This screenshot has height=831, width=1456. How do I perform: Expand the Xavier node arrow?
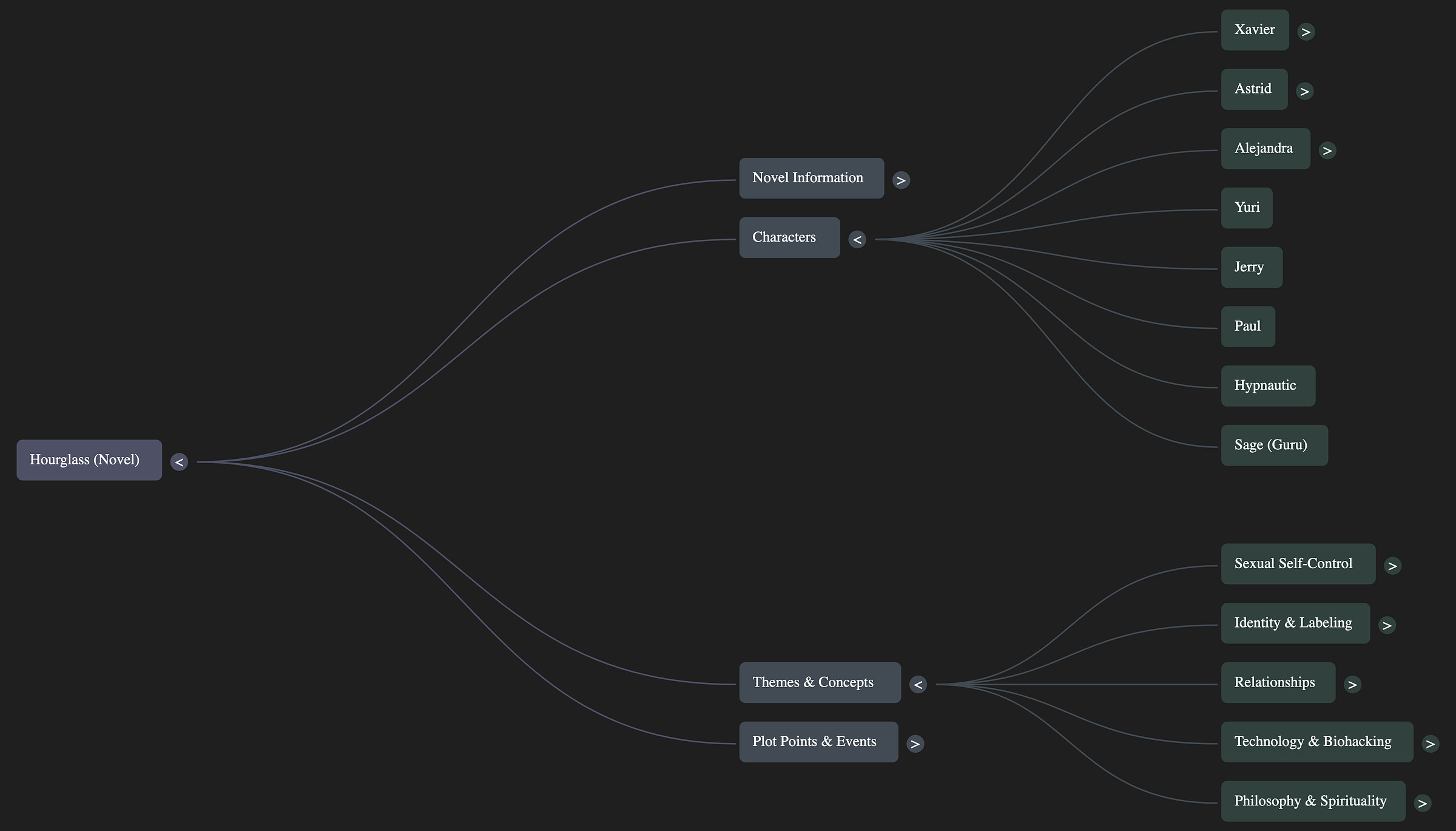pyautogui.click(x=1306, y=32)
